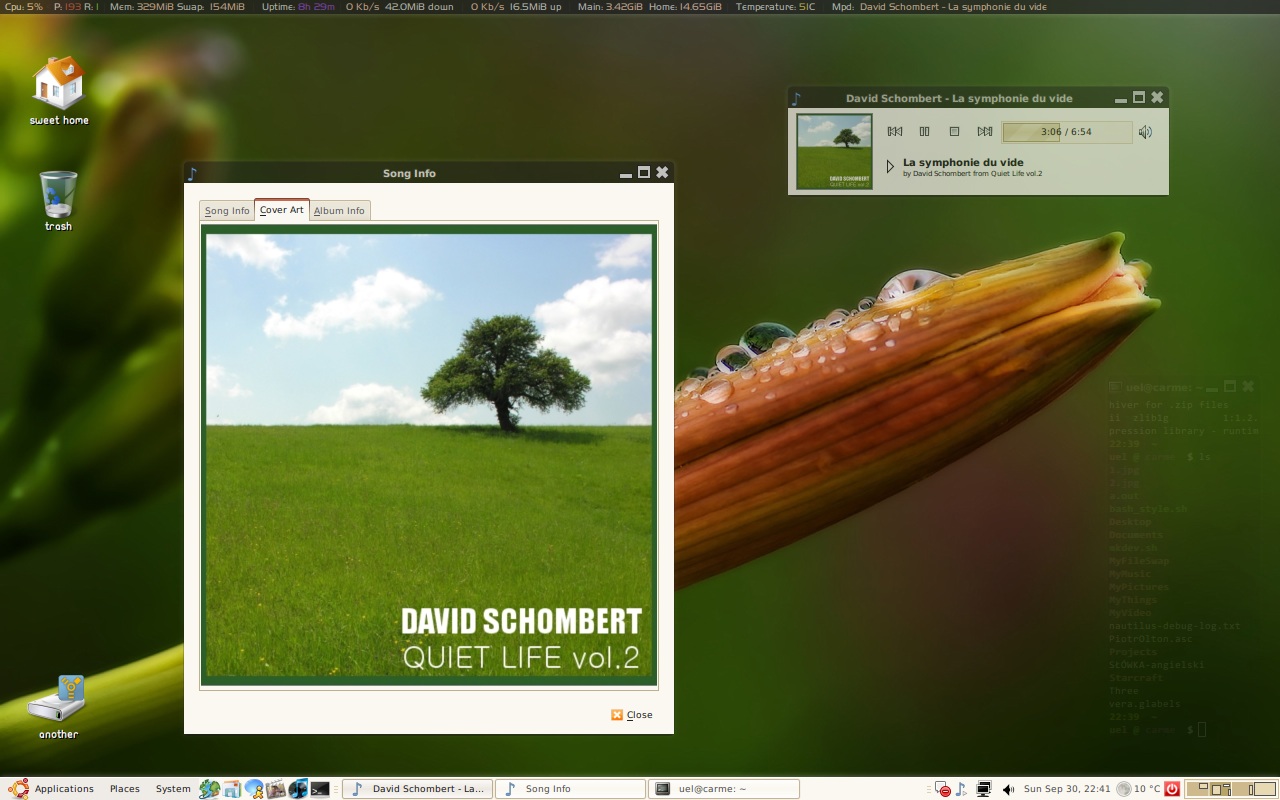Close the Song Info dialog via Close button
1280x800 pixels.
[x=632, y=715]
